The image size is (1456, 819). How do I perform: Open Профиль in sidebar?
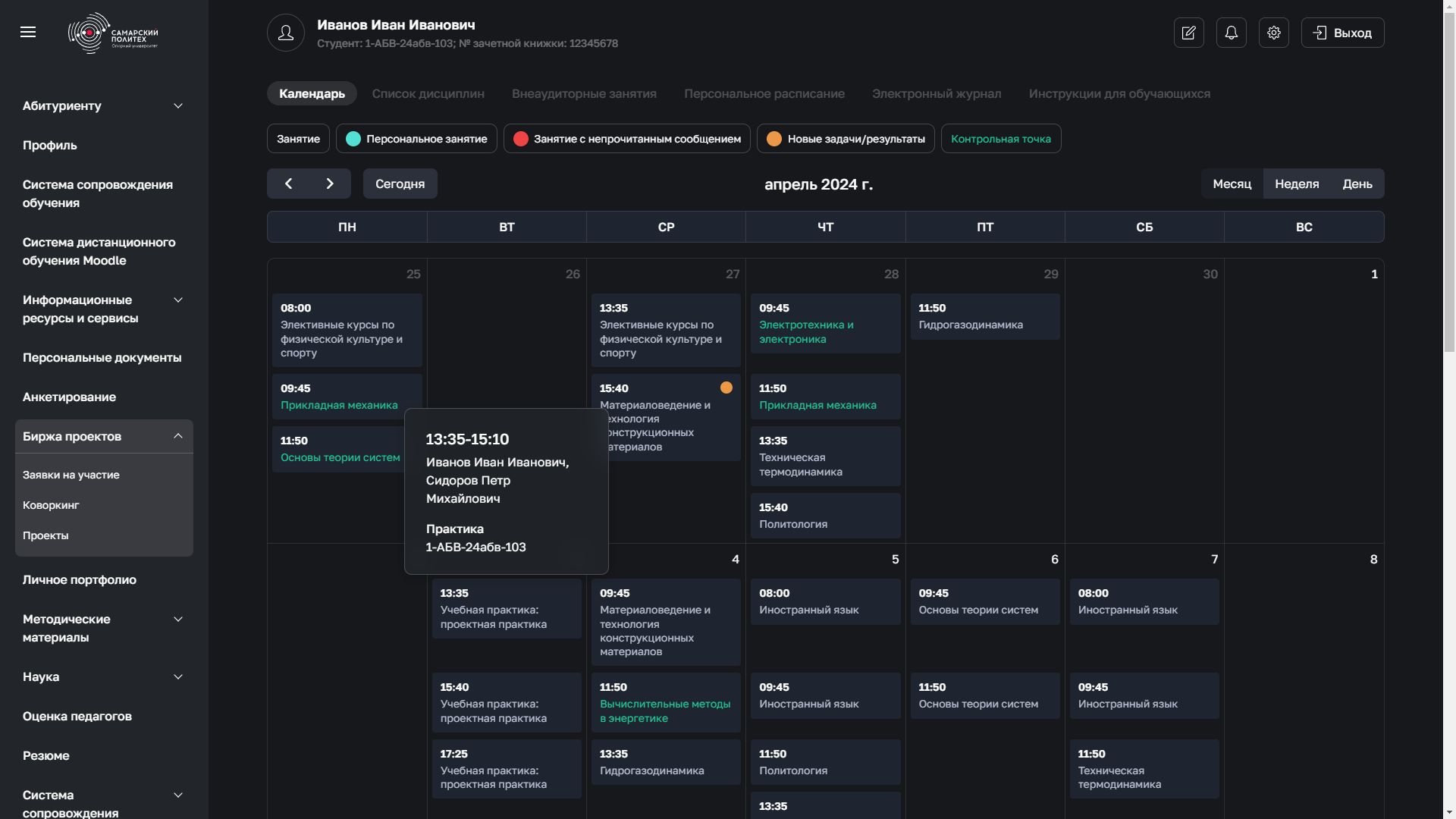pos(50,146)
